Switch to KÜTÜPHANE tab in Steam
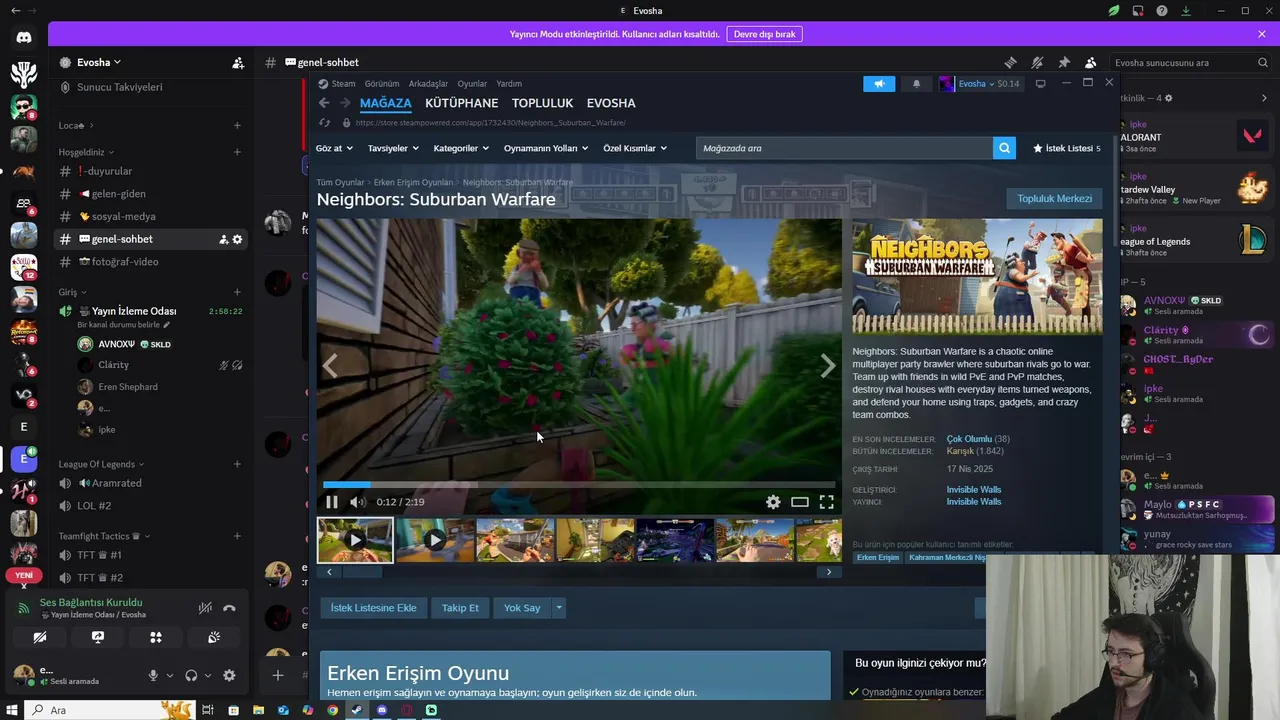Image resolution: width=1280 pixels, height=720 pixels. (x=461, y=103)
